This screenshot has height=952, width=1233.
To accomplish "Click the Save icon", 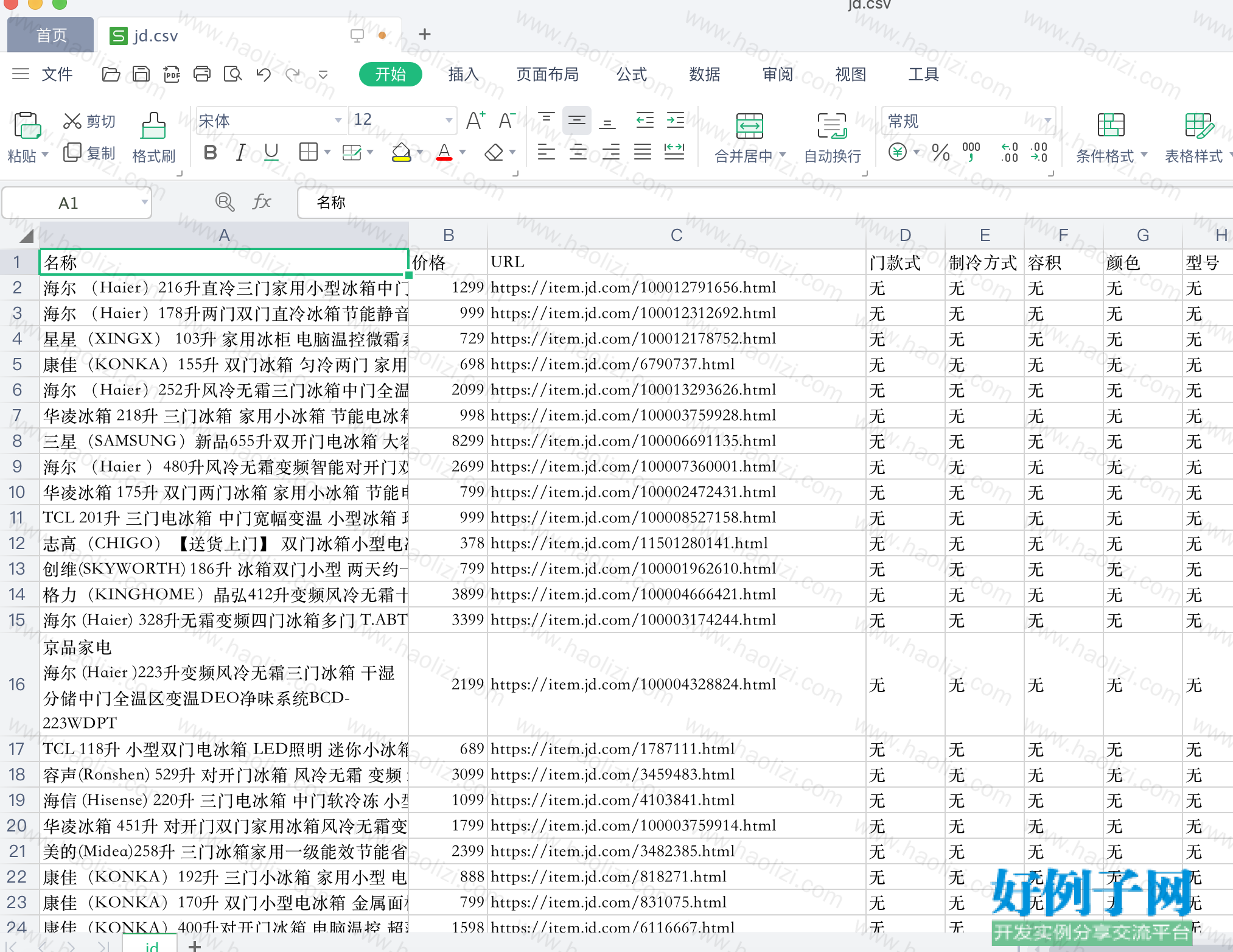I will click(141, 74).
